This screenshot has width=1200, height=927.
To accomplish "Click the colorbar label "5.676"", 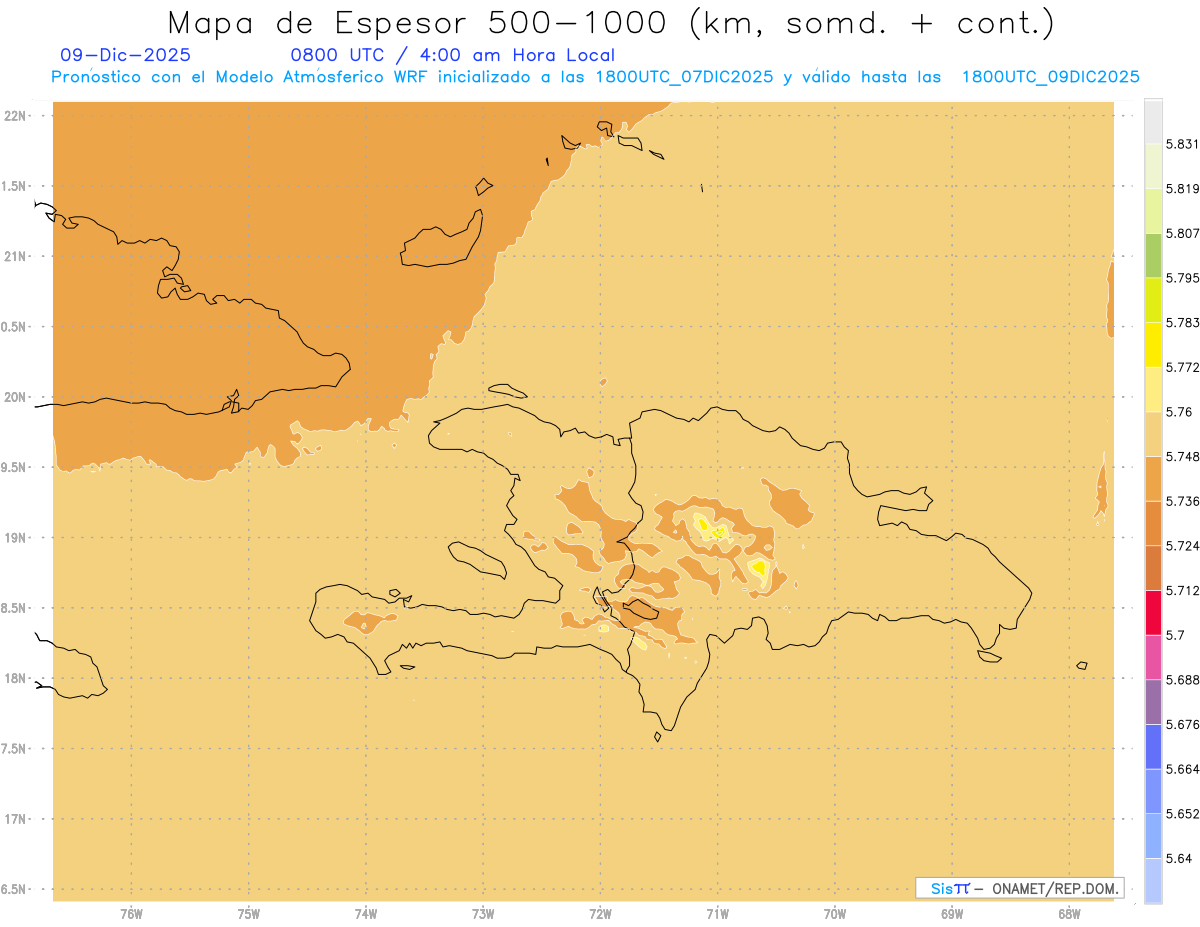I will click(x=1183, y=725).
